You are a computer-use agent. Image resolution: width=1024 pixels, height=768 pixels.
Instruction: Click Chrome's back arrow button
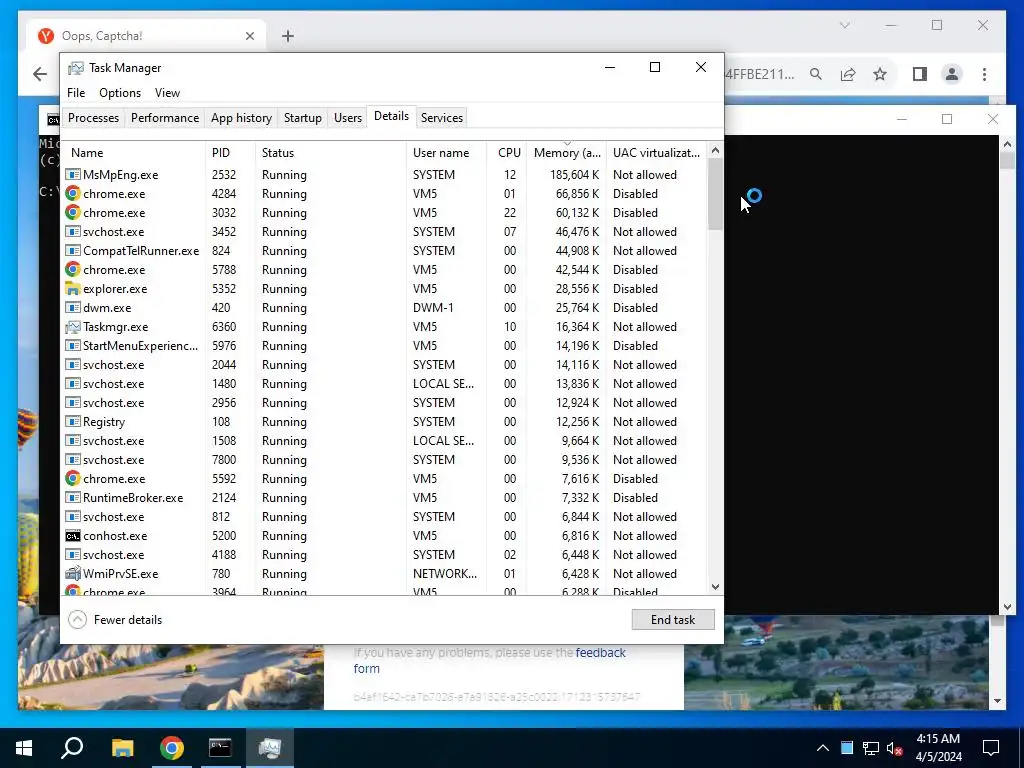[x=40, y=74]
